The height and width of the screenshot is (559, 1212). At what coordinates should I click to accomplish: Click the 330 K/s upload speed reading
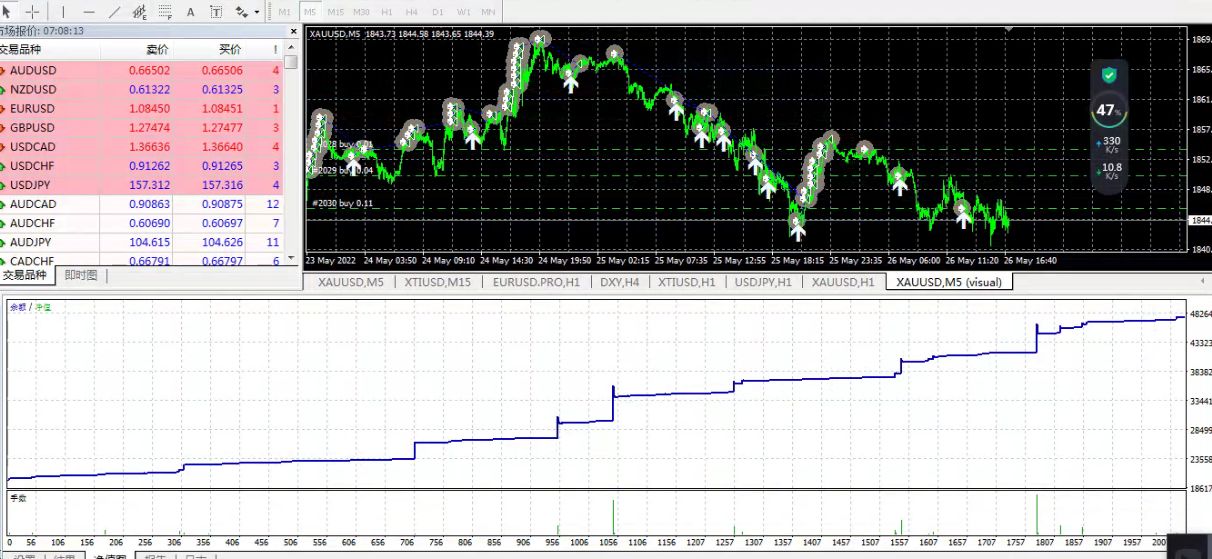(1108, 145)
